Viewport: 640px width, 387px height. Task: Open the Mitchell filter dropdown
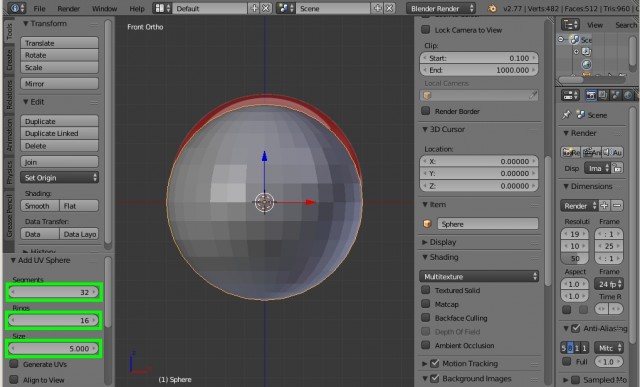[x=609, y=348]
